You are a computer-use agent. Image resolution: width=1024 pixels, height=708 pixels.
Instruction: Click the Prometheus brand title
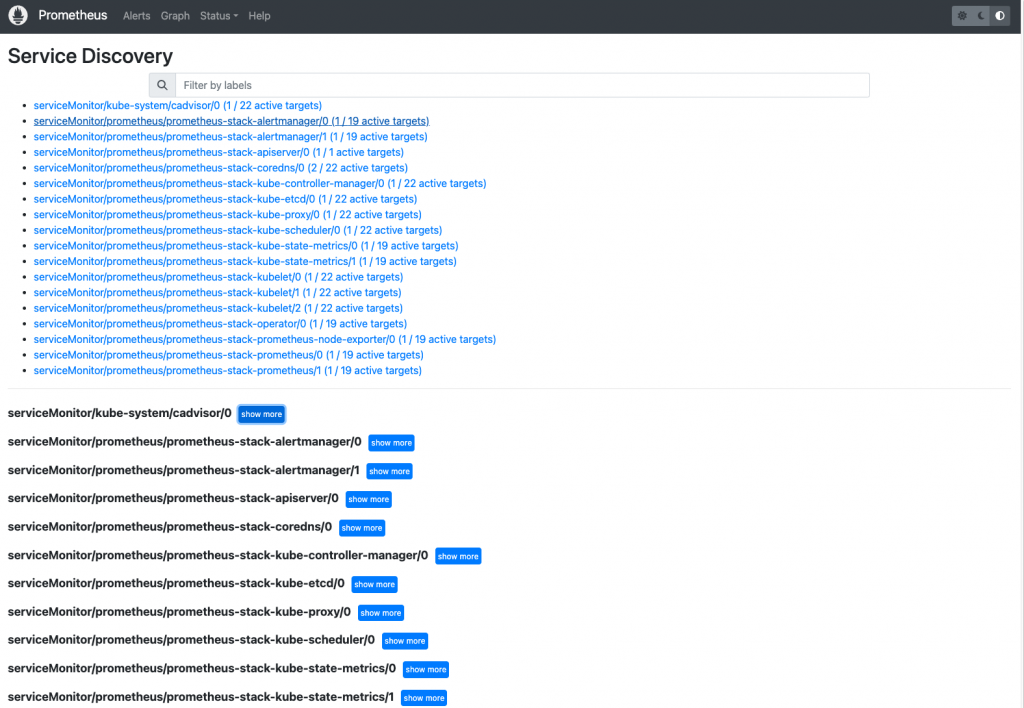[72, 15]
